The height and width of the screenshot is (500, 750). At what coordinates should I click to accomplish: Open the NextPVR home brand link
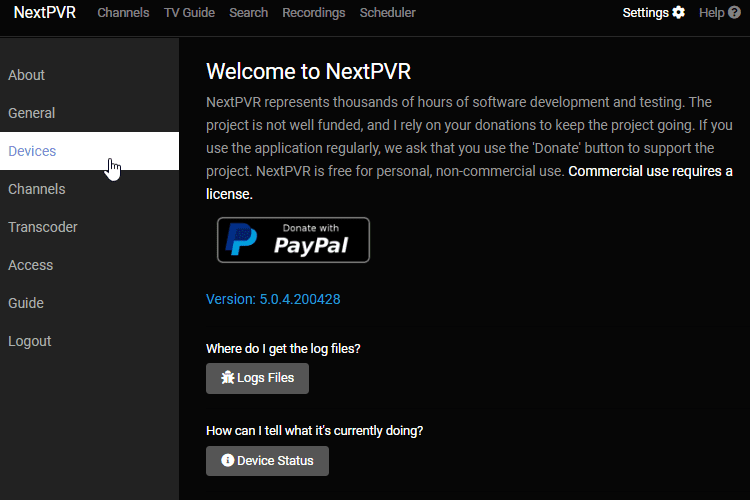pos(45,12)
